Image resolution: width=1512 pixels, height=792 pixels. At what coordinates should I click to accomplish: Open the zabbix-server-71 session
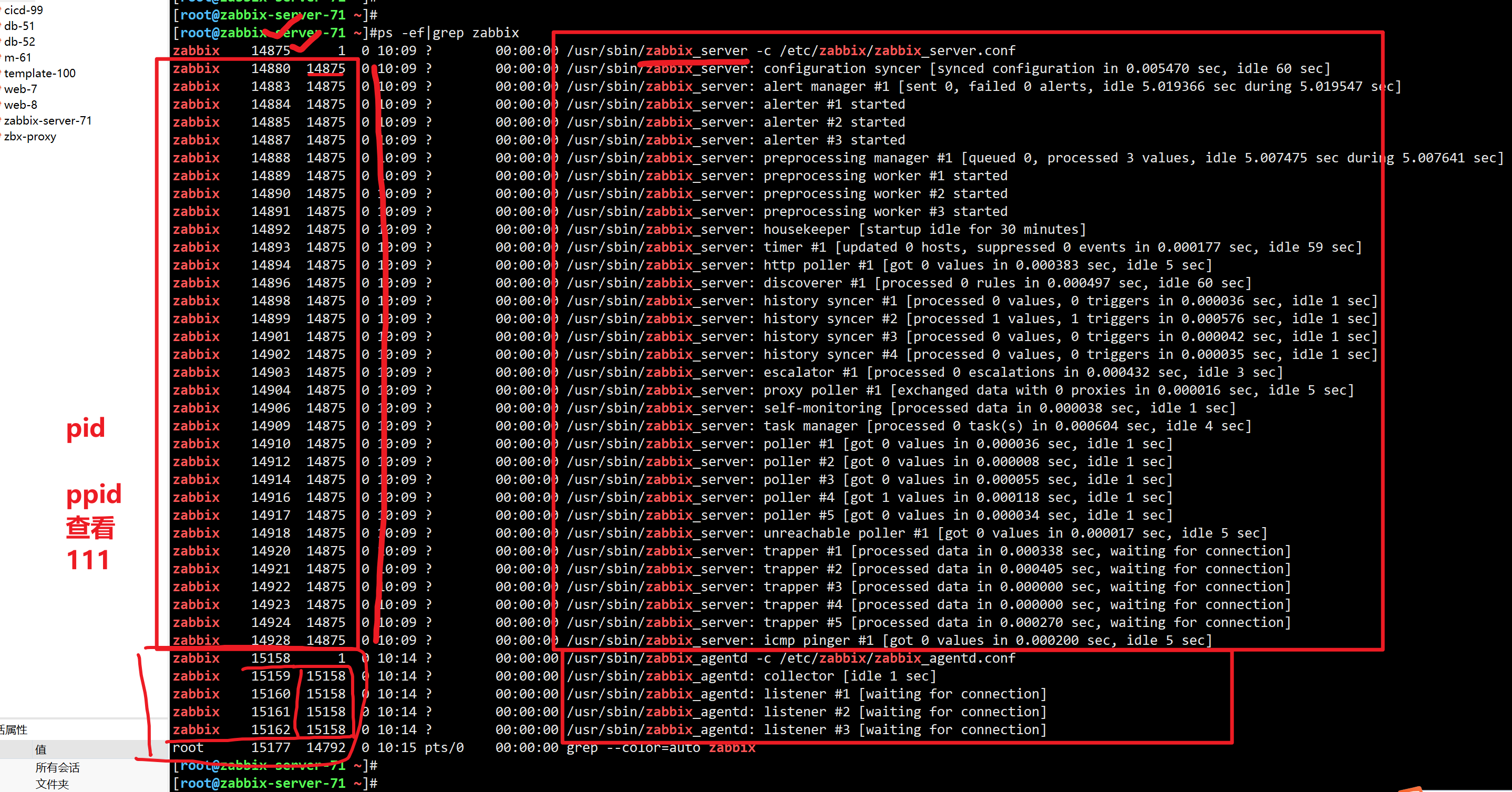pyautogui.click(x=47, y=121)
